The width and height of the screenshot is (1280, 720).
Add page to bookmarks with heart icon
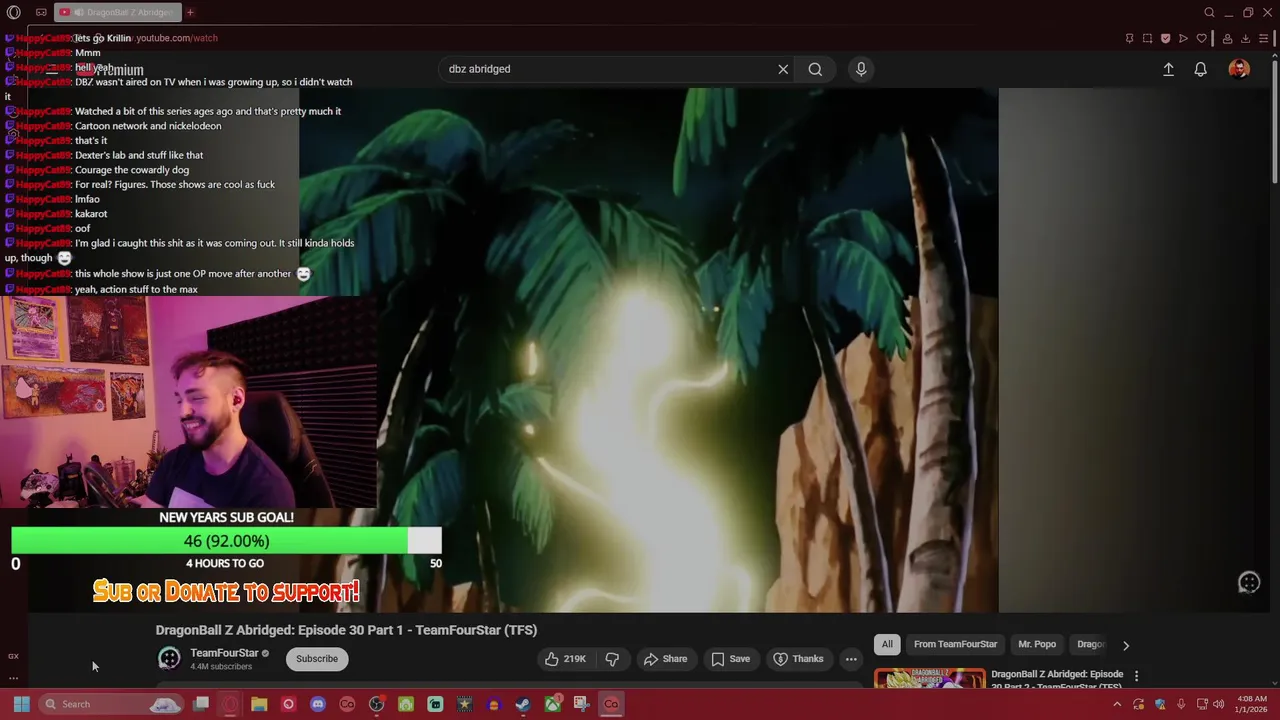coord(1201,38)
